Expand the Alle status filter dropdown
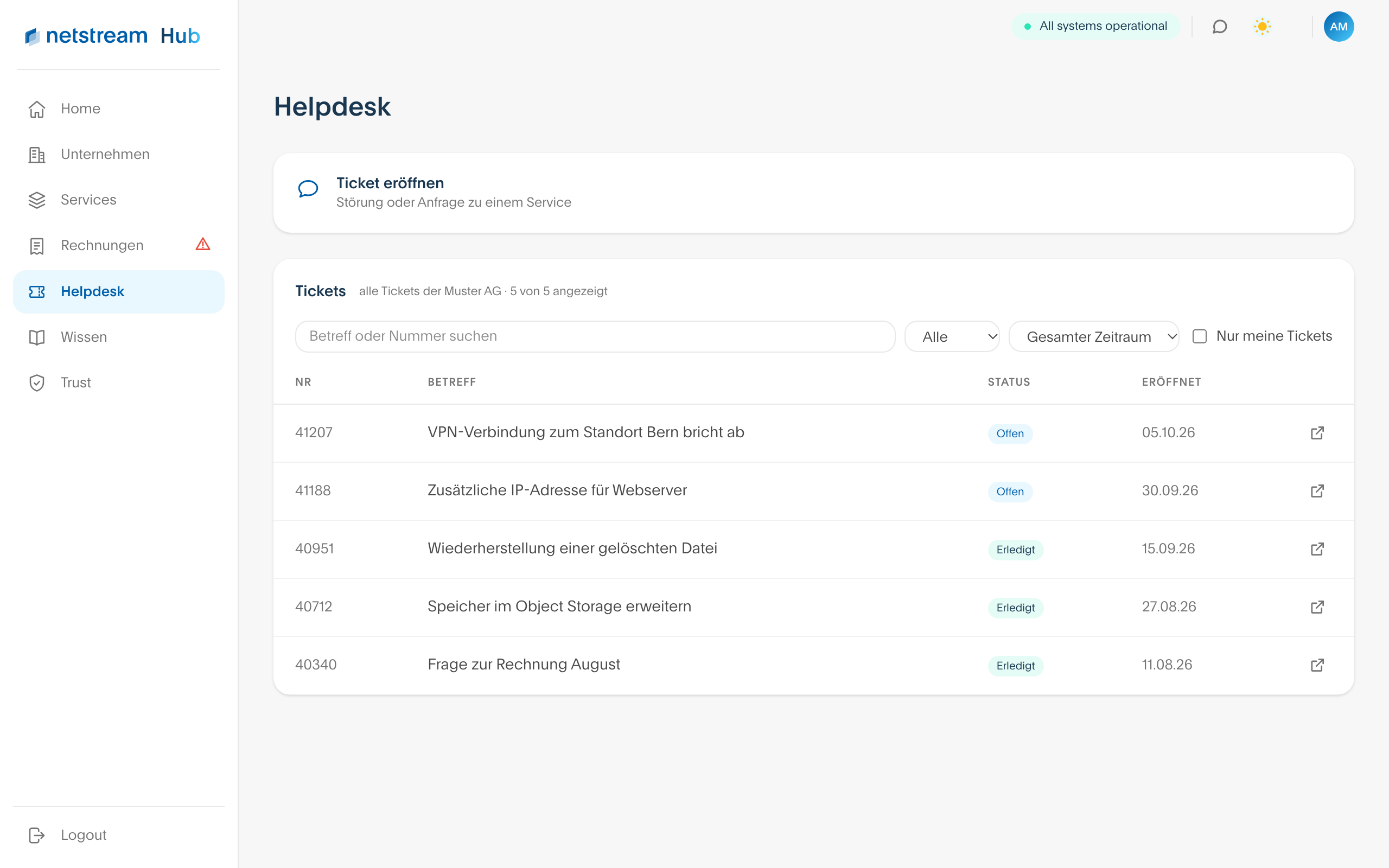 pos(952,336)
